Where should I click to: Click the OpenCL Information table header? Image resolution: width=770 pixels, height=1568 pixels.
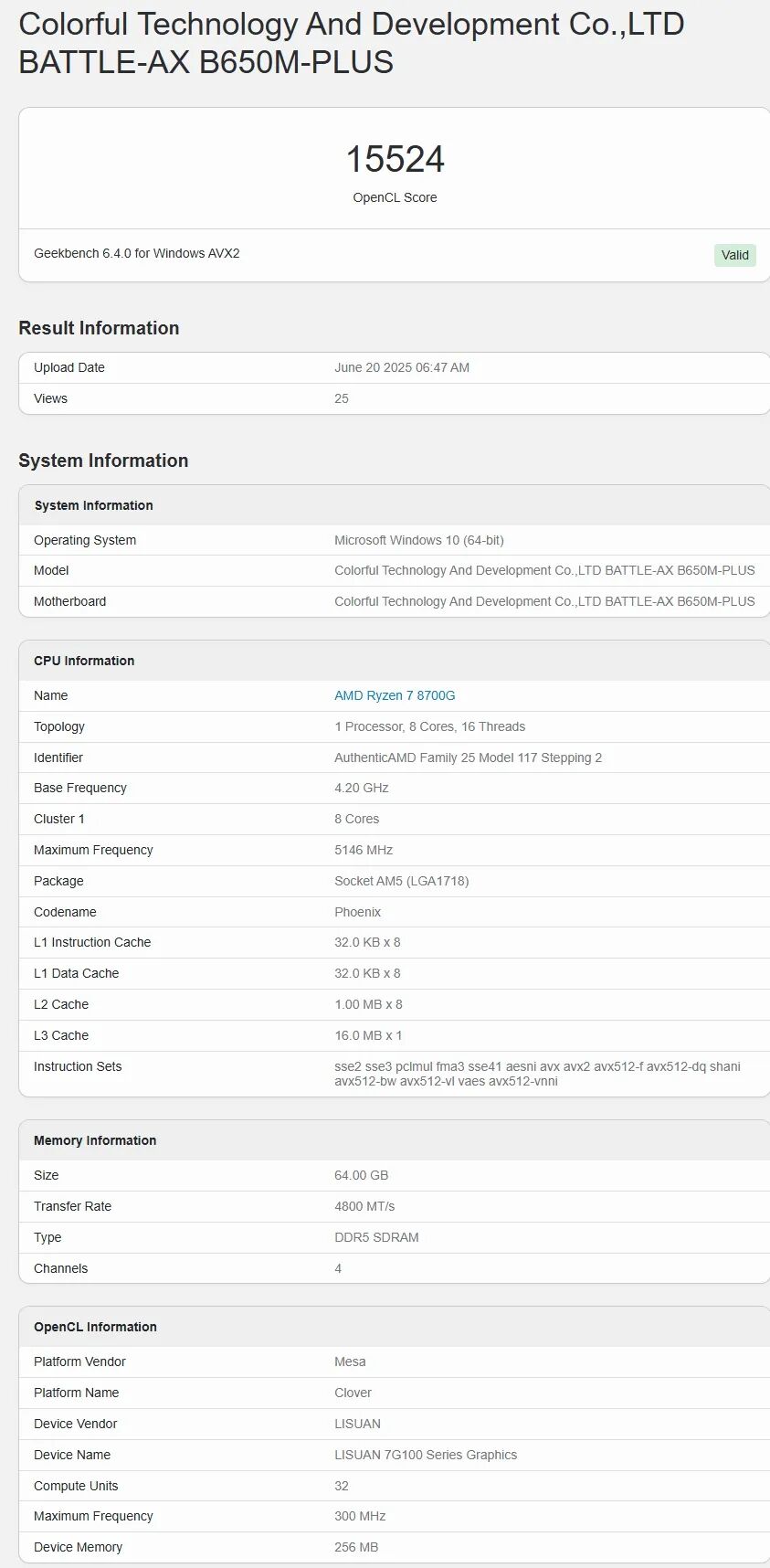(x=95, y=1327)
